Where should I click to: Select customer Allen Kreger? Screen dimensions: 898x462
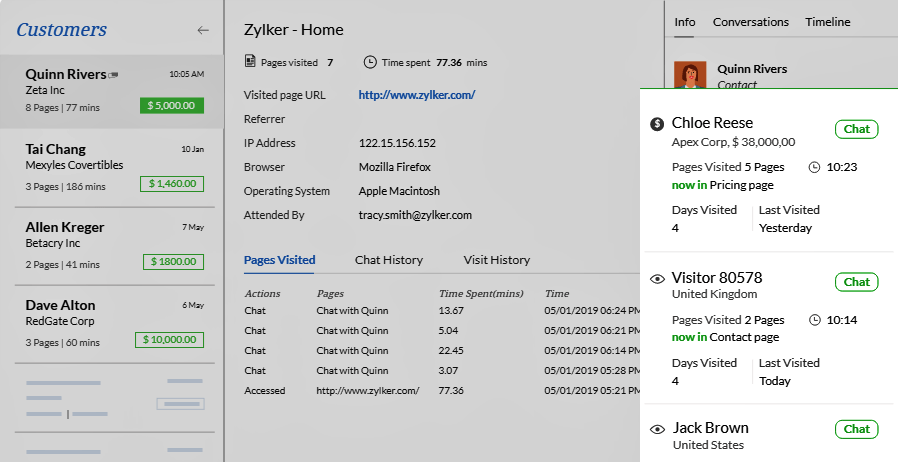tap(115, 246)
